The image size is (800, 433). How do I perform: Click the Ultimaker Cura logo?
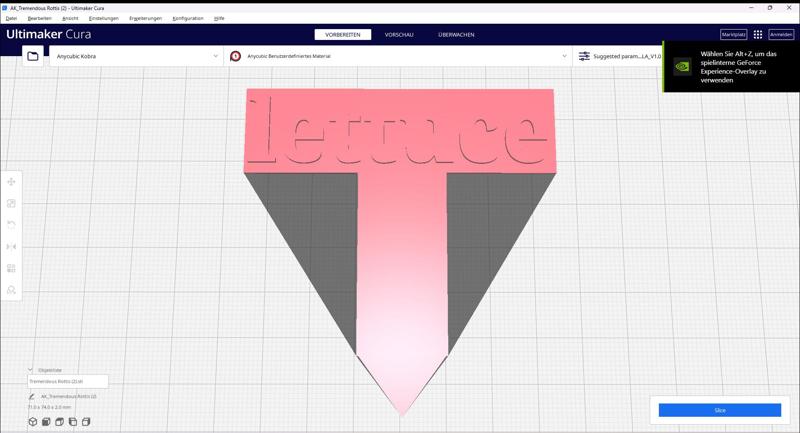point(48,34)
